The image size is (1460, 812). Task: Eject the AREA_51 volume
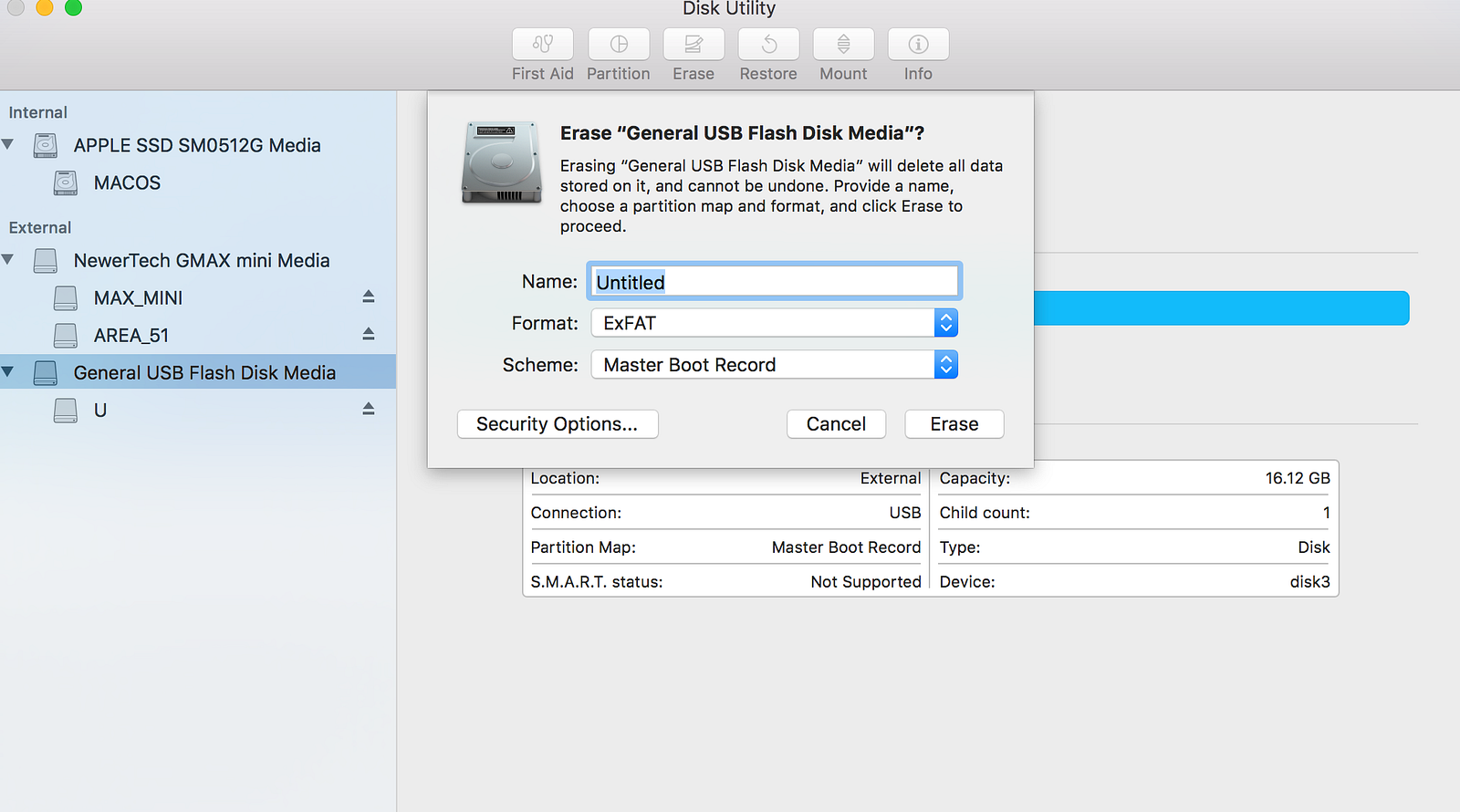[x=369, y=334]
